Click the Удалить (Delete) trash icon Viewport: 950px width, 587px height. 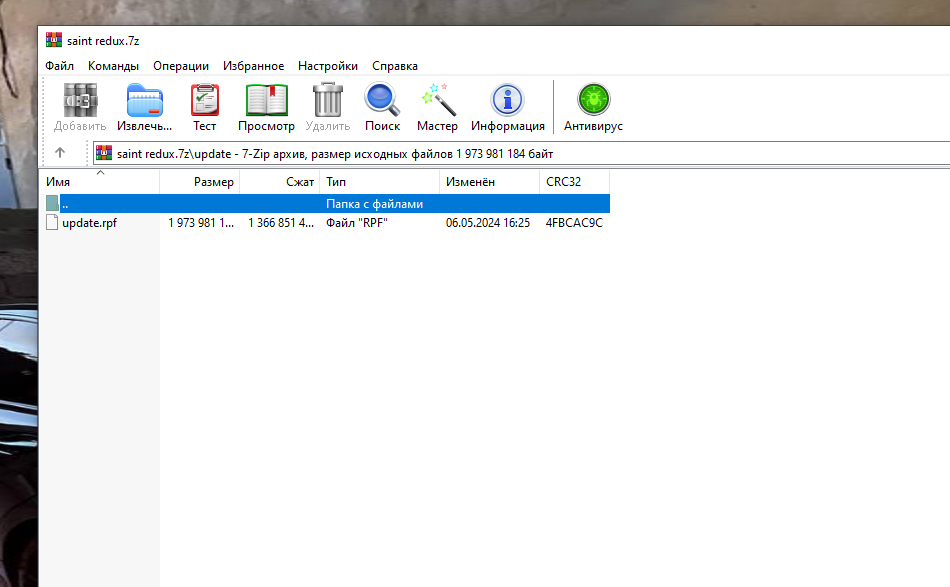click(x=328, y=100)
